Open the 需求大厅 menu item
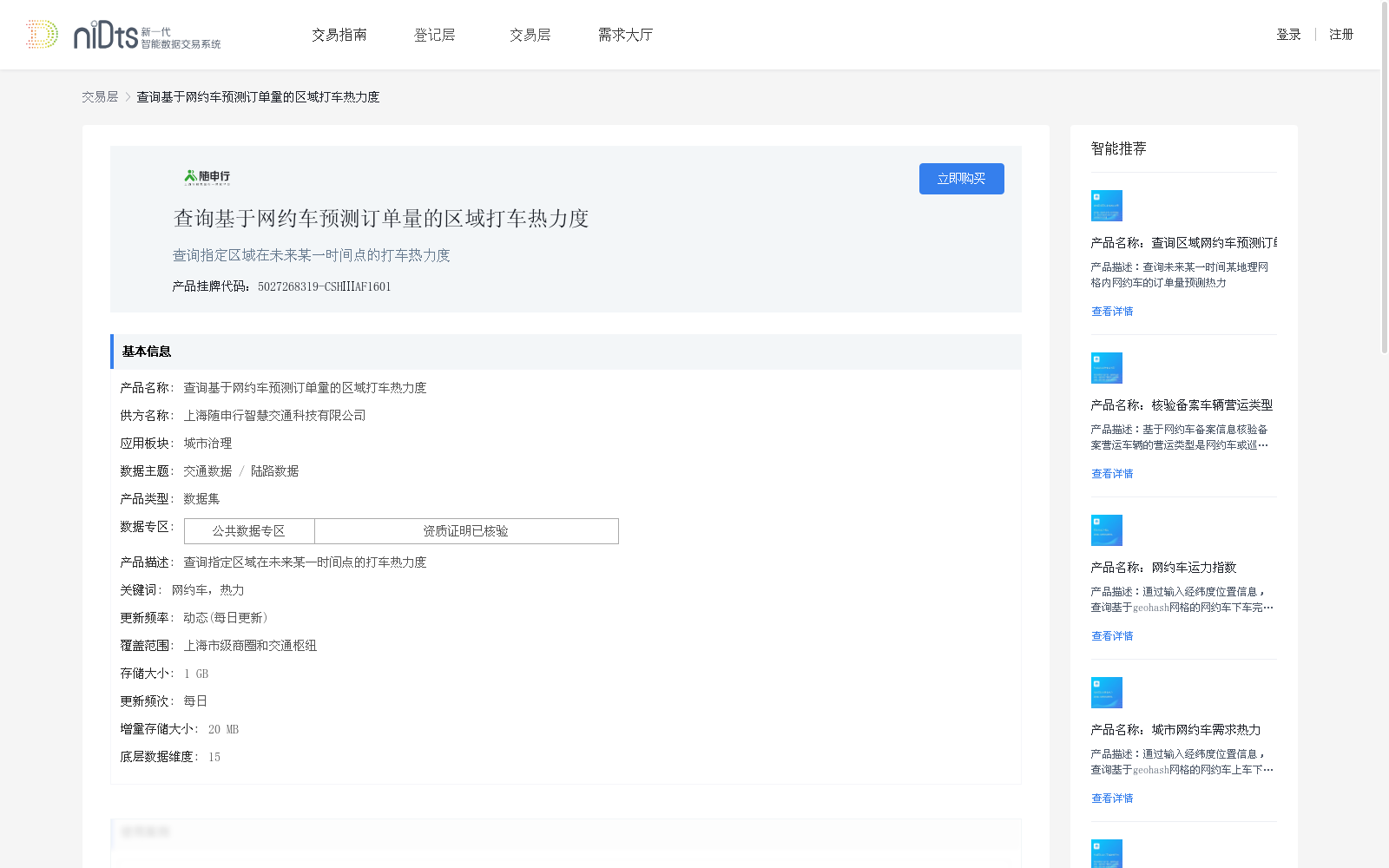 click(x=625, y=35)
